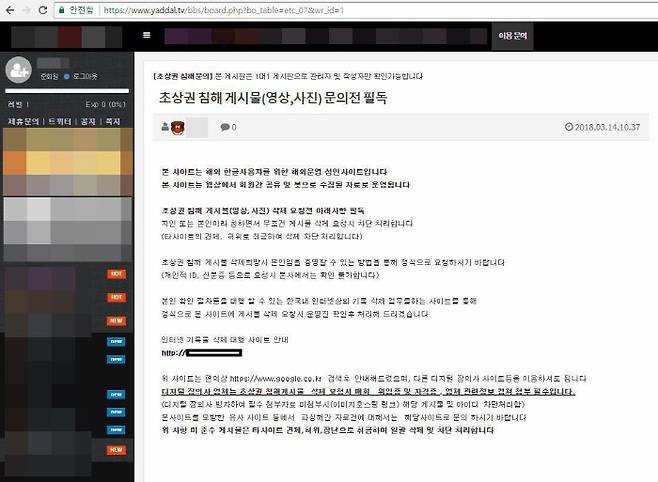Viewport: 658px width, 482px height.
Task: Click the post title 초상권 침해 게시물 문의전 필독
Action: [273, 98]
